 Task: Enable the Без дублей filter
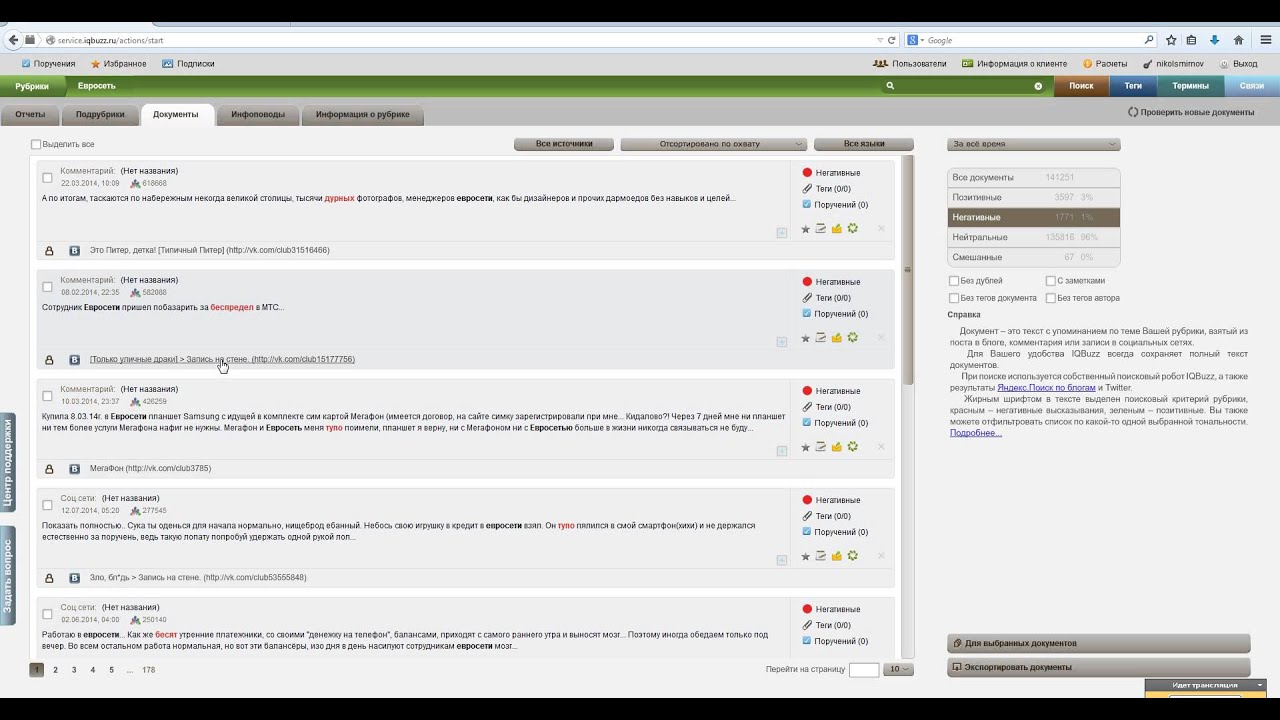(954, 281)
